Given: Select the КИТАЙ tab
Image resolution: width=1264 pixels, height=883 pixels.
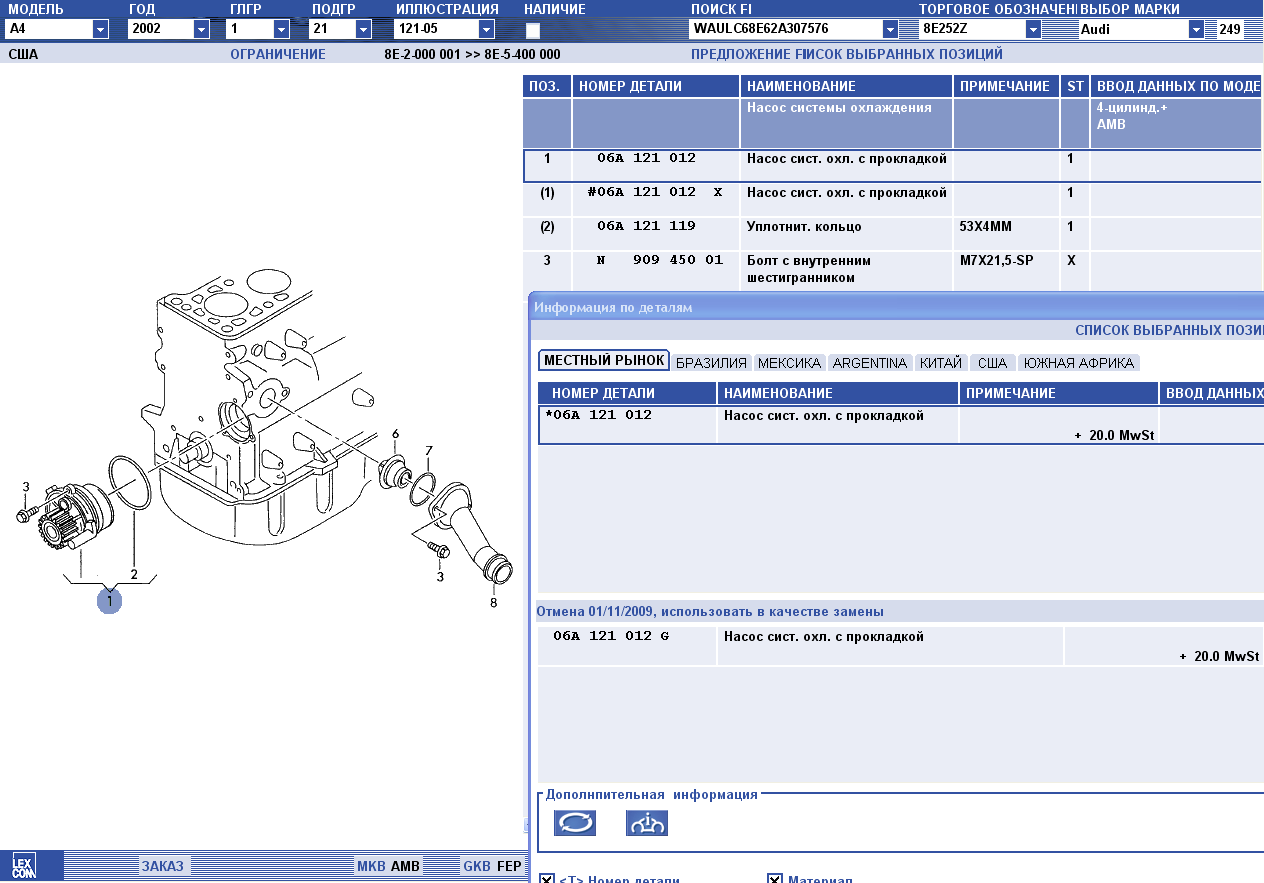Looking at the screenshot, I should click(x=940, y=363).
